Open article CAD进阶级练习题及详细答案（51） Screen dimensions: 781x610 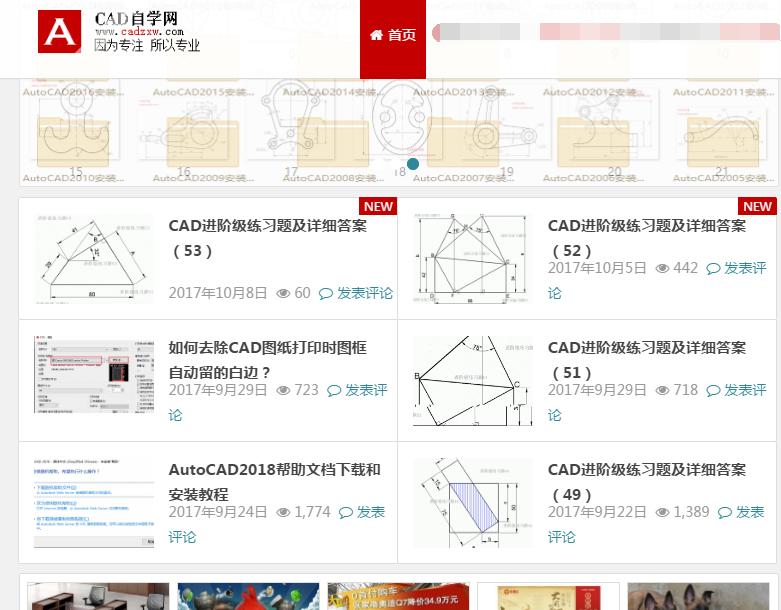click(647, 360)
